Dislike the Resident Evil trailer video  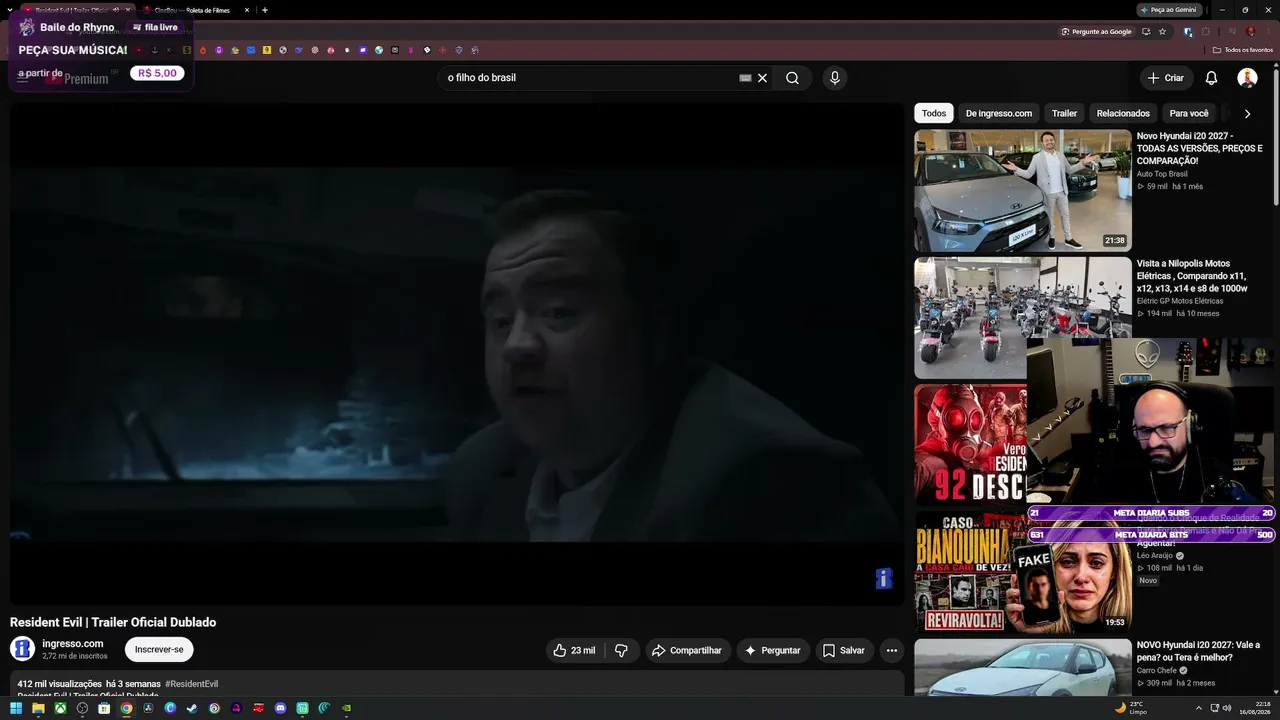(621, 650)
